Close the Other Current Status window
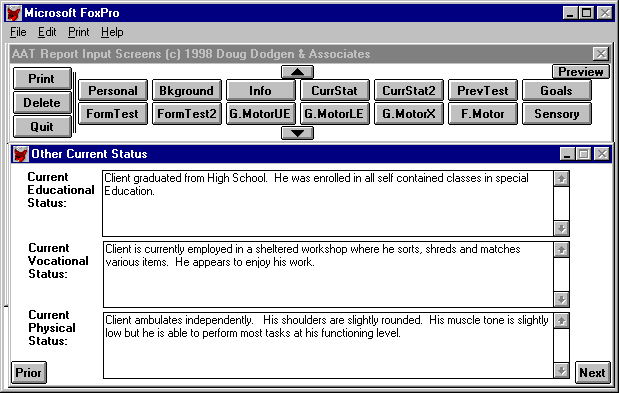The image size is (619, 393). 602,154
